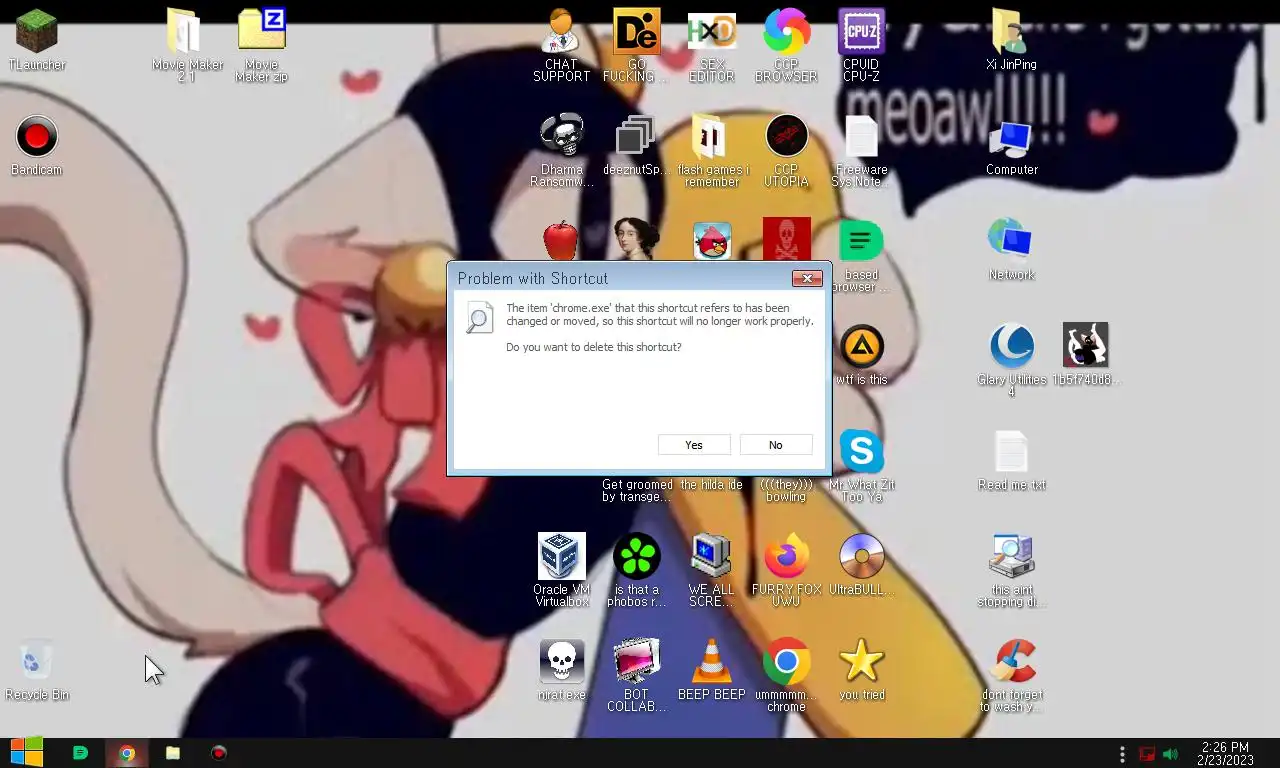
Task: Select the Freeware Sys Note... file icon
Action: point(861,150)
